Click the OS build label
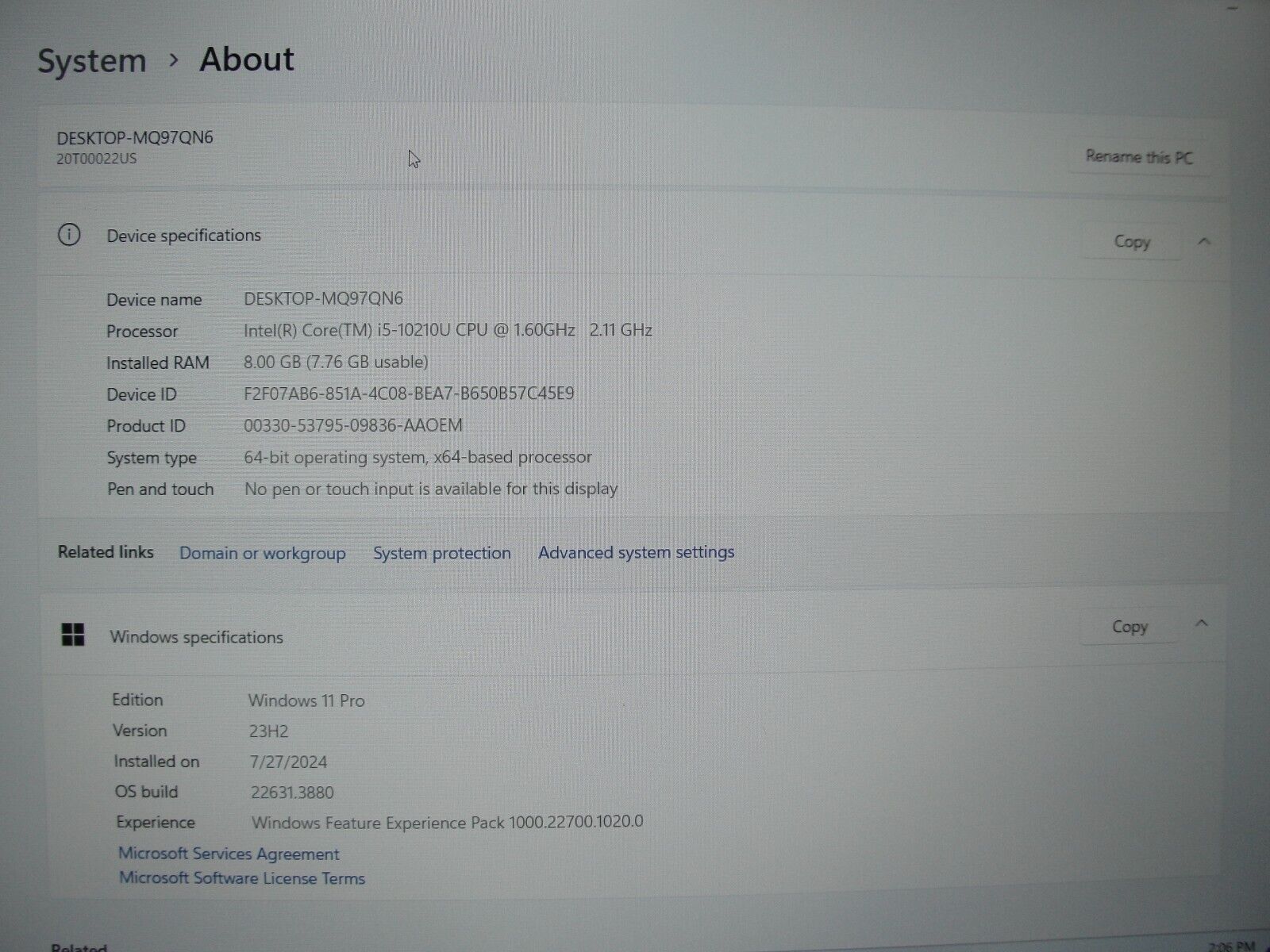Screen dimensions: 1270x952 146,792
